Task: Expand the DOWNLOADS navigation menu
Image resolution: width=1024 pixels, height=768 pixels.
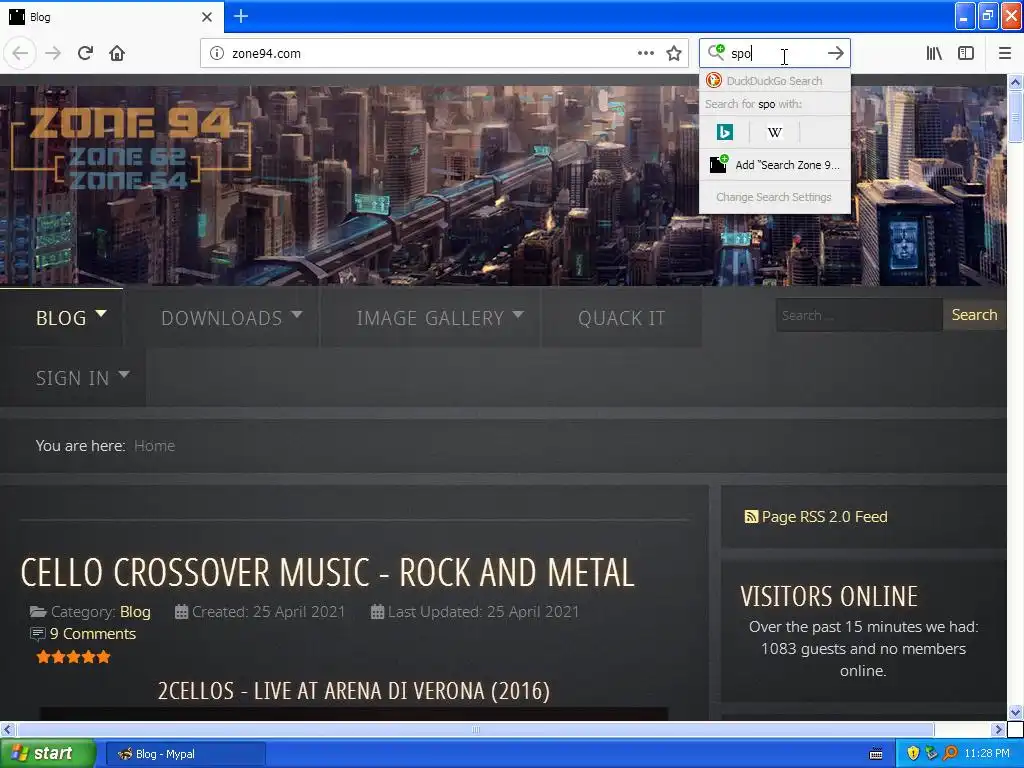Action: 231,317
